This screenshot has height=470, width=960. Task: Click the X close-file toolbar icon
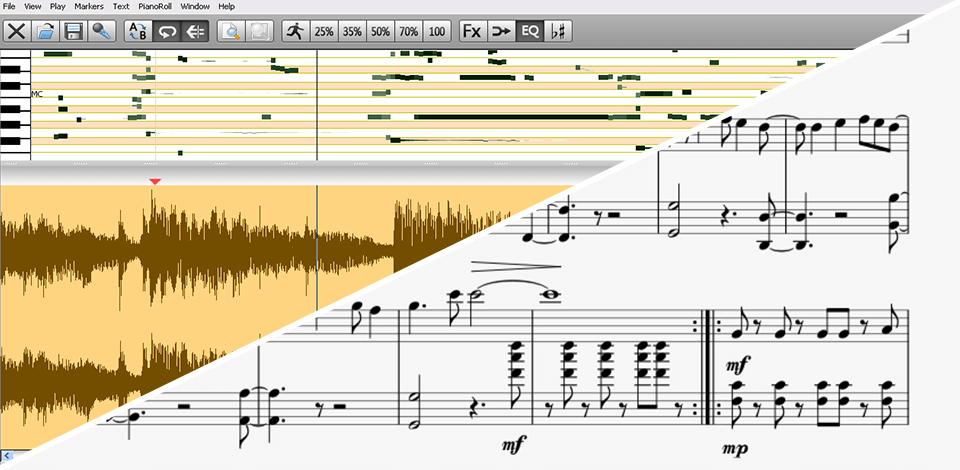(x=17, y=31)
